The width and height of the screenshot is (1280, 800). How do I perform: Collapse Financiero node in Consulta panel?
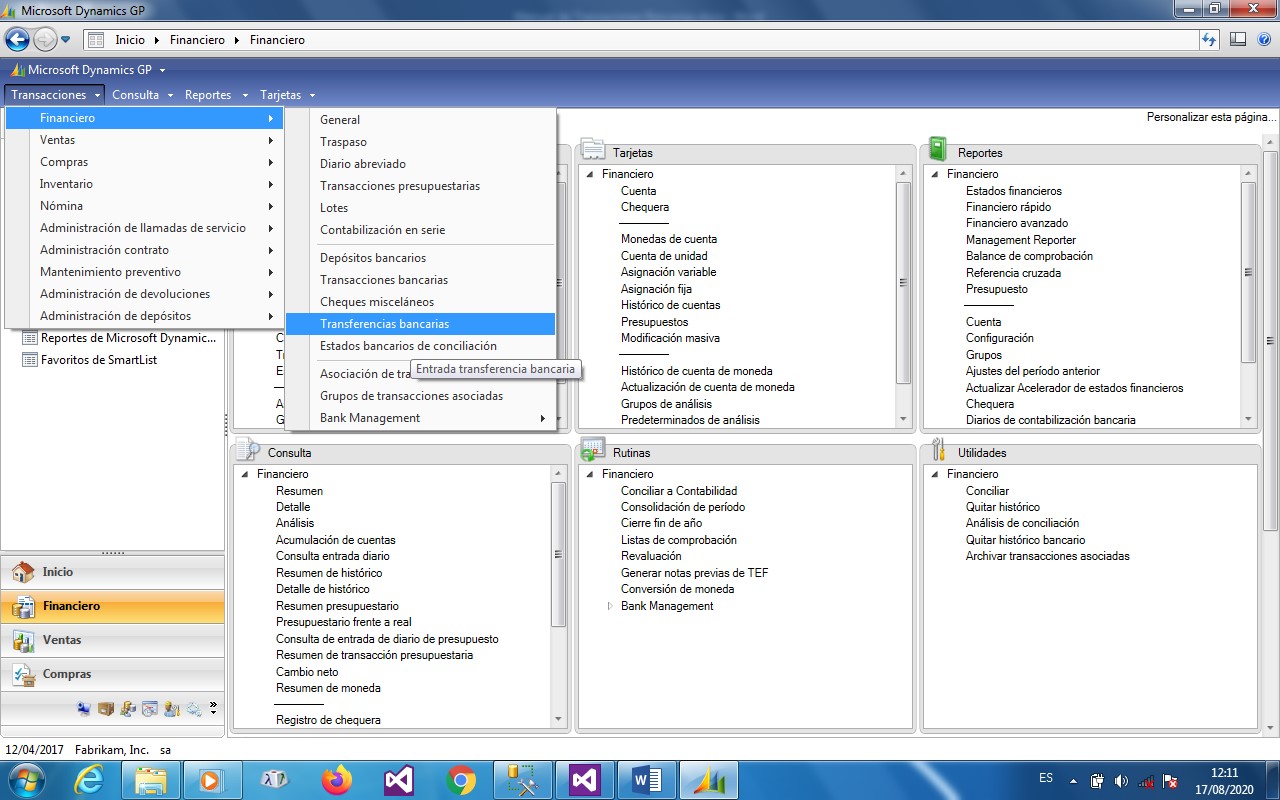coord(245,474)
